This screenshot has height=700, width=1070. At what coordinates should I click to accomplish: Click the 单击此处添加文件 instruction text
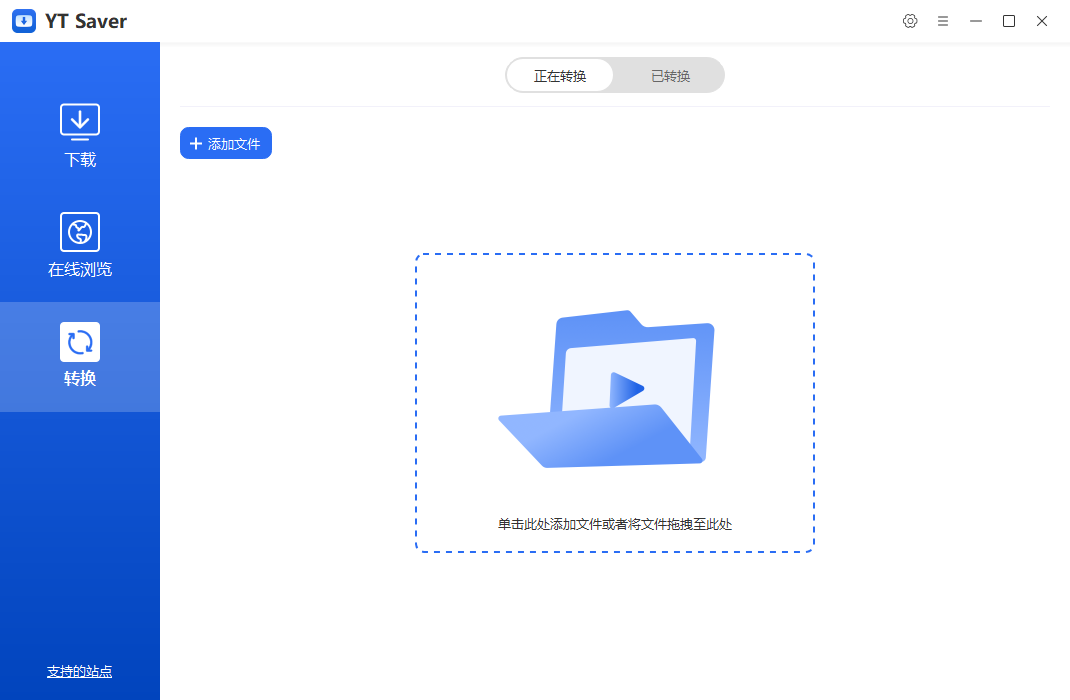pyautogui.click(x=615, y=524)
